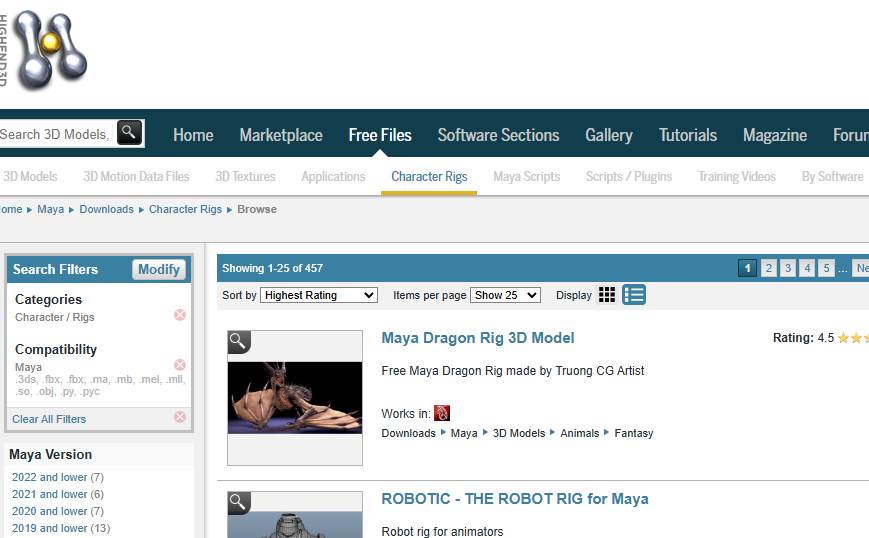Open the Sort by dropdown
The image size is (869, 538).
[x=319, y=295]
